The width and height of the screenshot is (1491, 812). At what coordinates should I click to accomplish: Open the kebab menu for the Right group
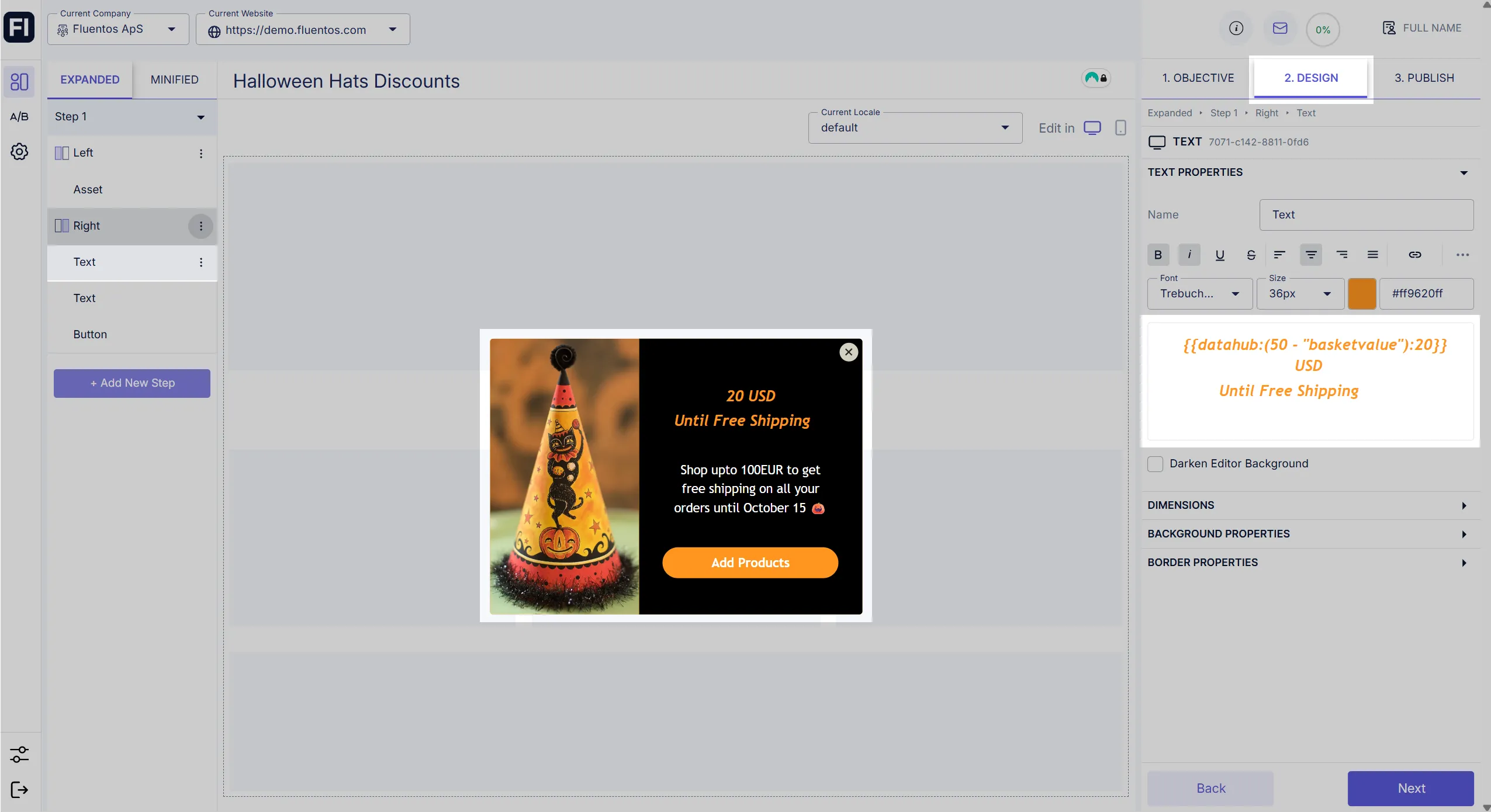pos(200,226)
